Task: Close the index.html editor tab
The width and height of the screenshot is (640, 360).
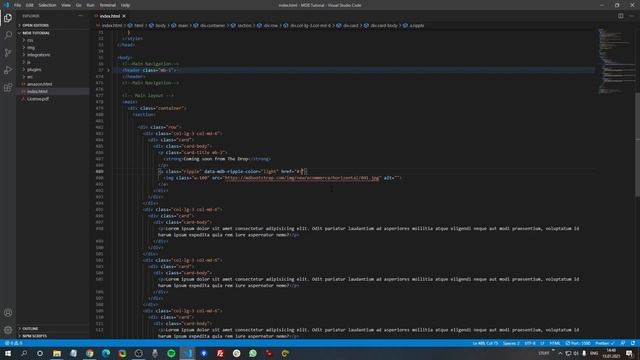Action: [x=124, y=16]
